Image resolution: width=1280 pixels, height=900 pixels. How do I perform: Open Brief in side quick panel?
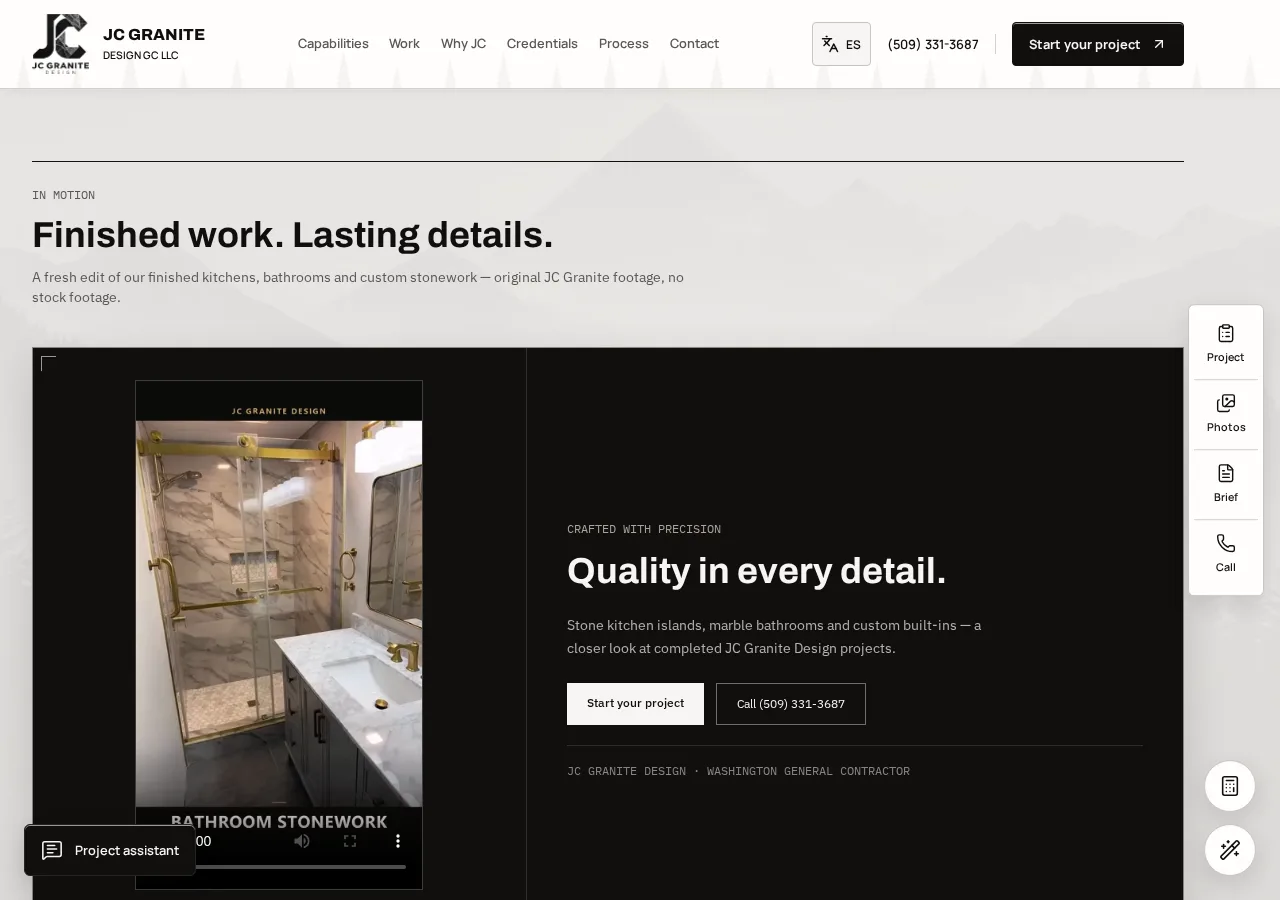[x=1226, y=484]
